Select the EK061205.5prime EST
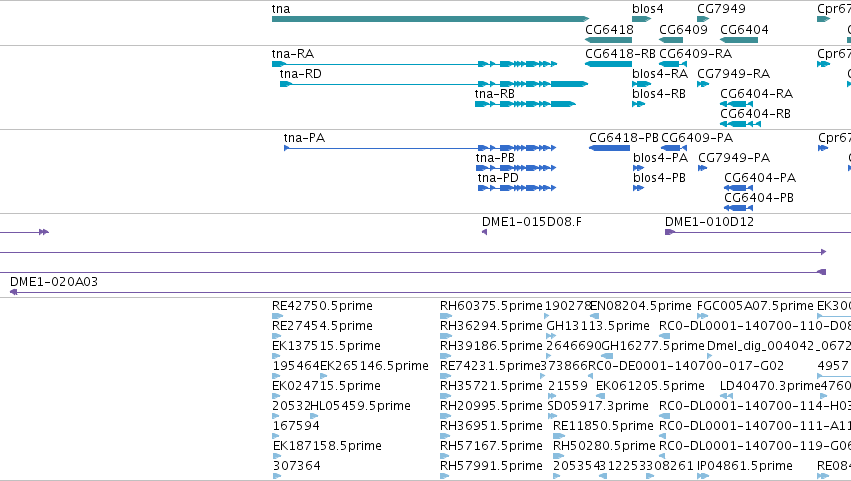The height and width of the screenshot is (481, 851). (x=600, y=396)
